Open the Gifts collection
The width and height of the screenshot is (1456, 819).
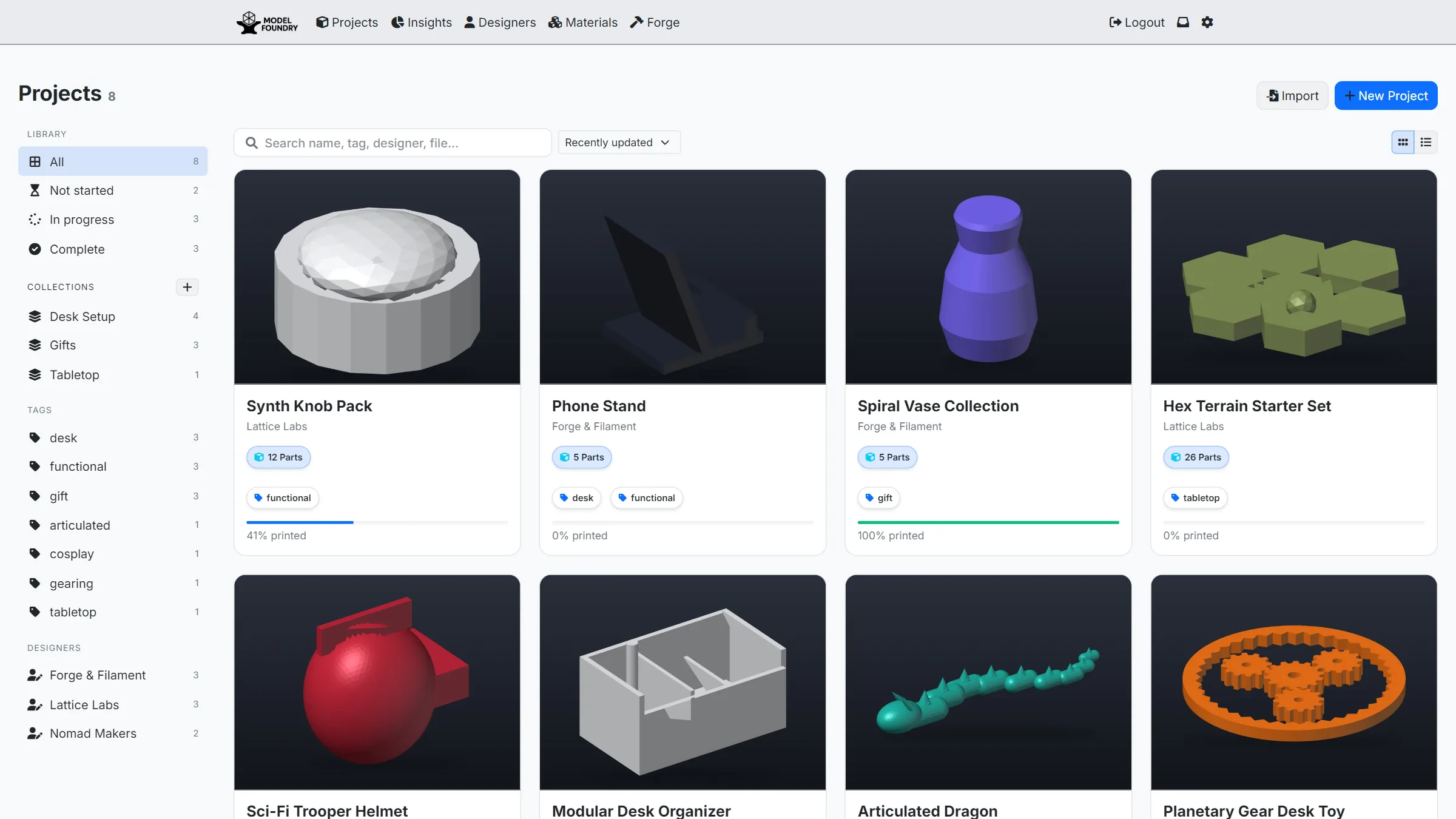click(113, 345)
